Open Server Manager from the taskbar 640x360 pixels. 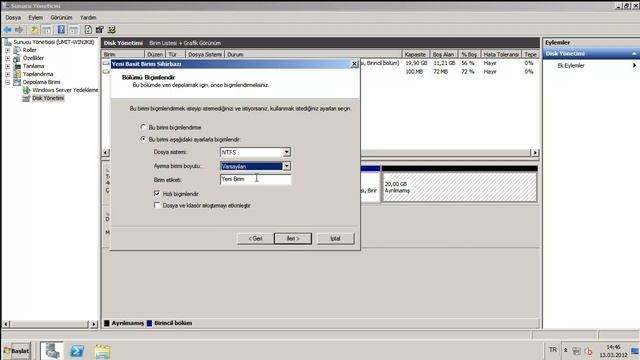coord(52,351)
